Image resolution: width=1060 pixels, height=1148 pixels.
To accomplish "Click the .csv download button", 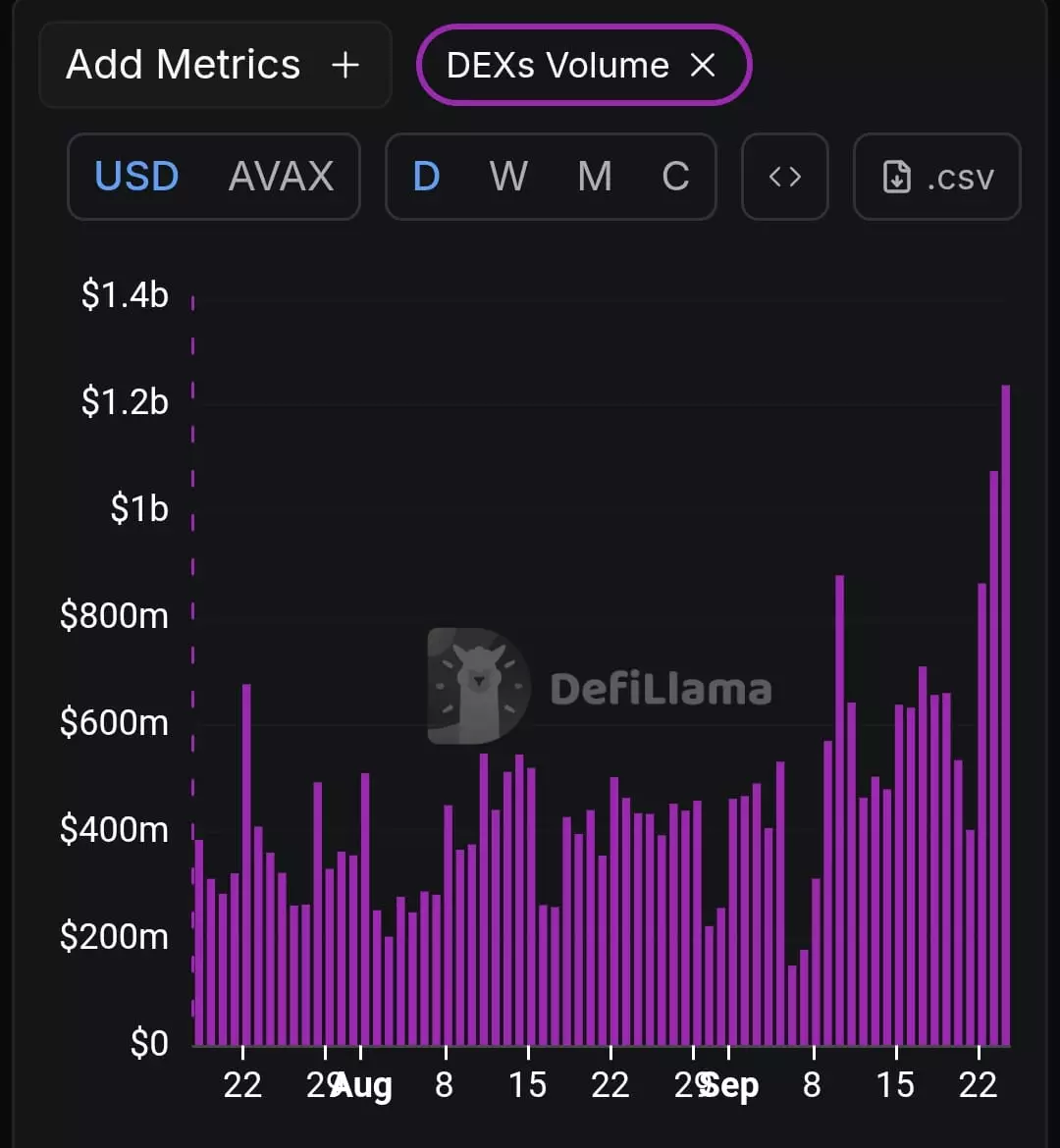I will click(937, 177).
